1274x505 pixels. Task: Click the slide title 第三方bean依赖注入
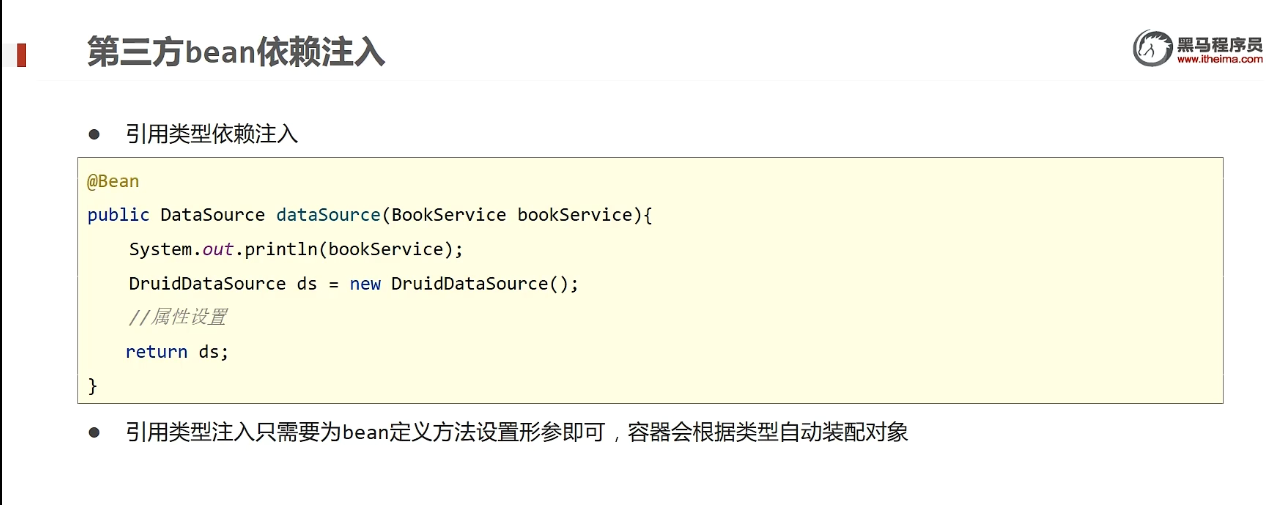[x=236, y=52]
